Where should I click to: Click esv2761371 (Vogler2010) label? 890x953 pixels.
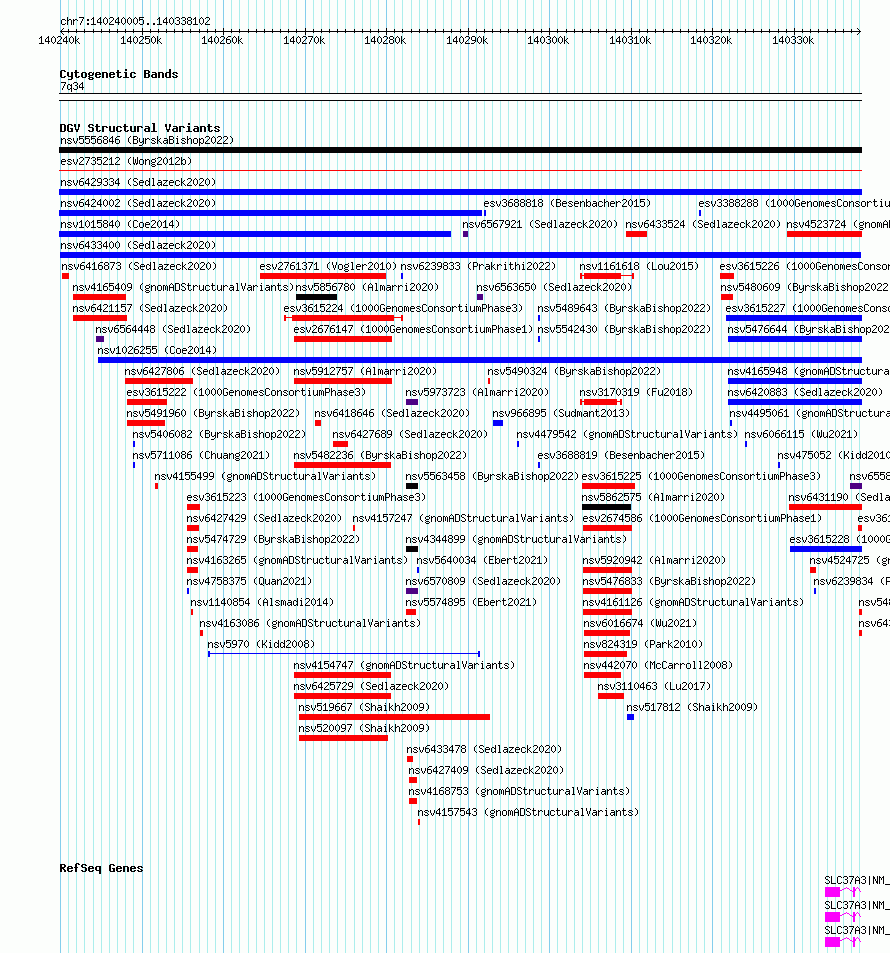click(328, 266)
